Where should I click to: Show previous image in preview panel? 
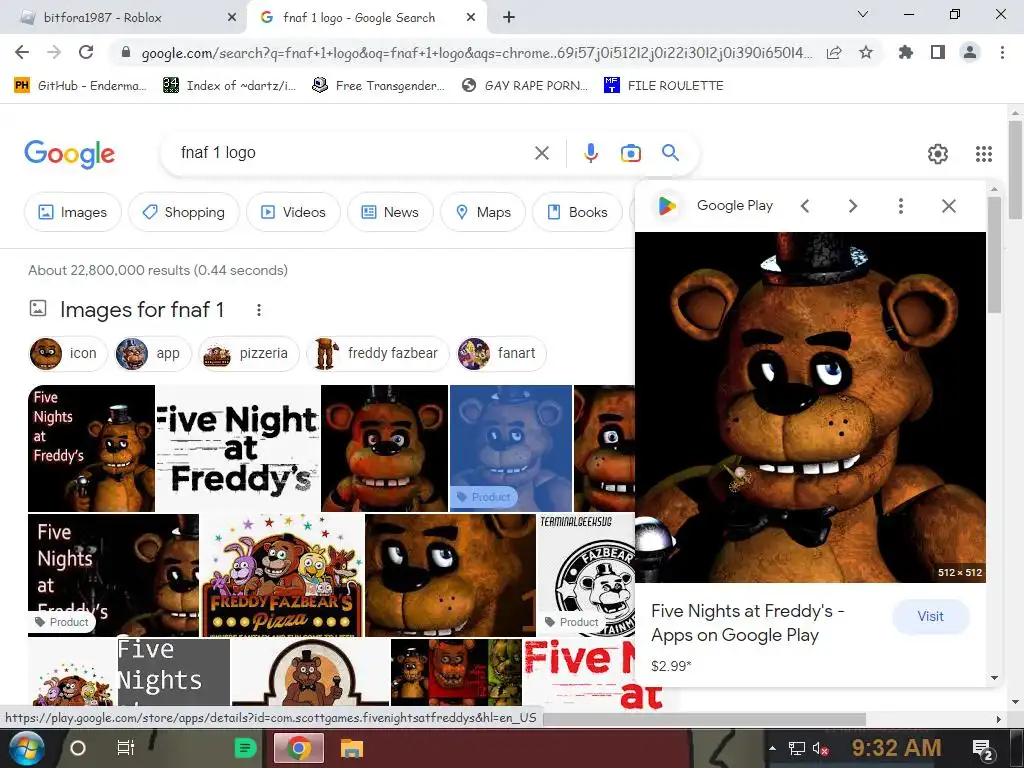(805, 206)
